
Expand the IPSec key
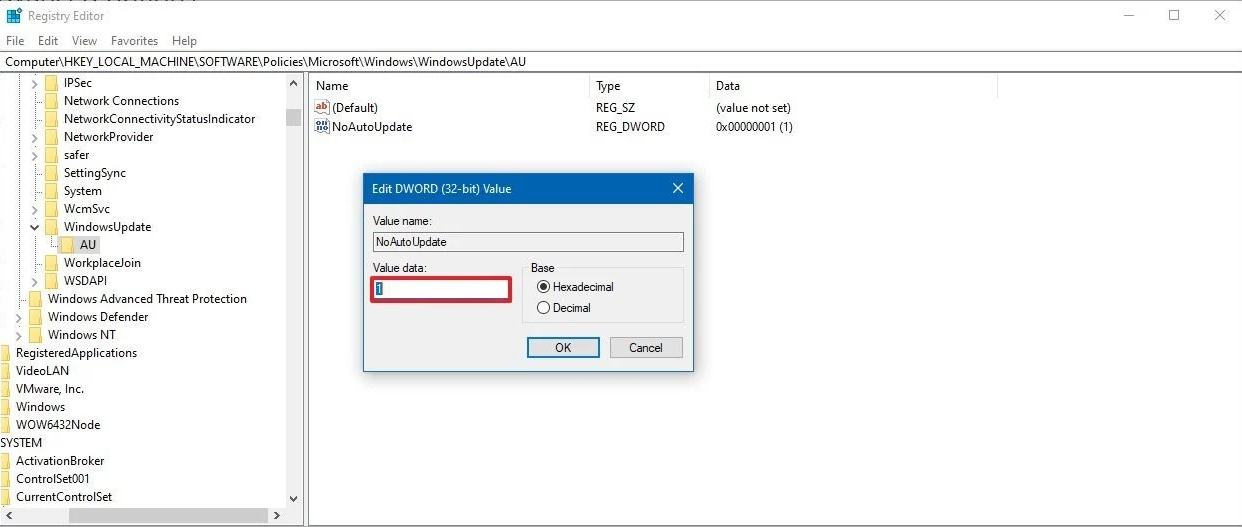(35, 83)
